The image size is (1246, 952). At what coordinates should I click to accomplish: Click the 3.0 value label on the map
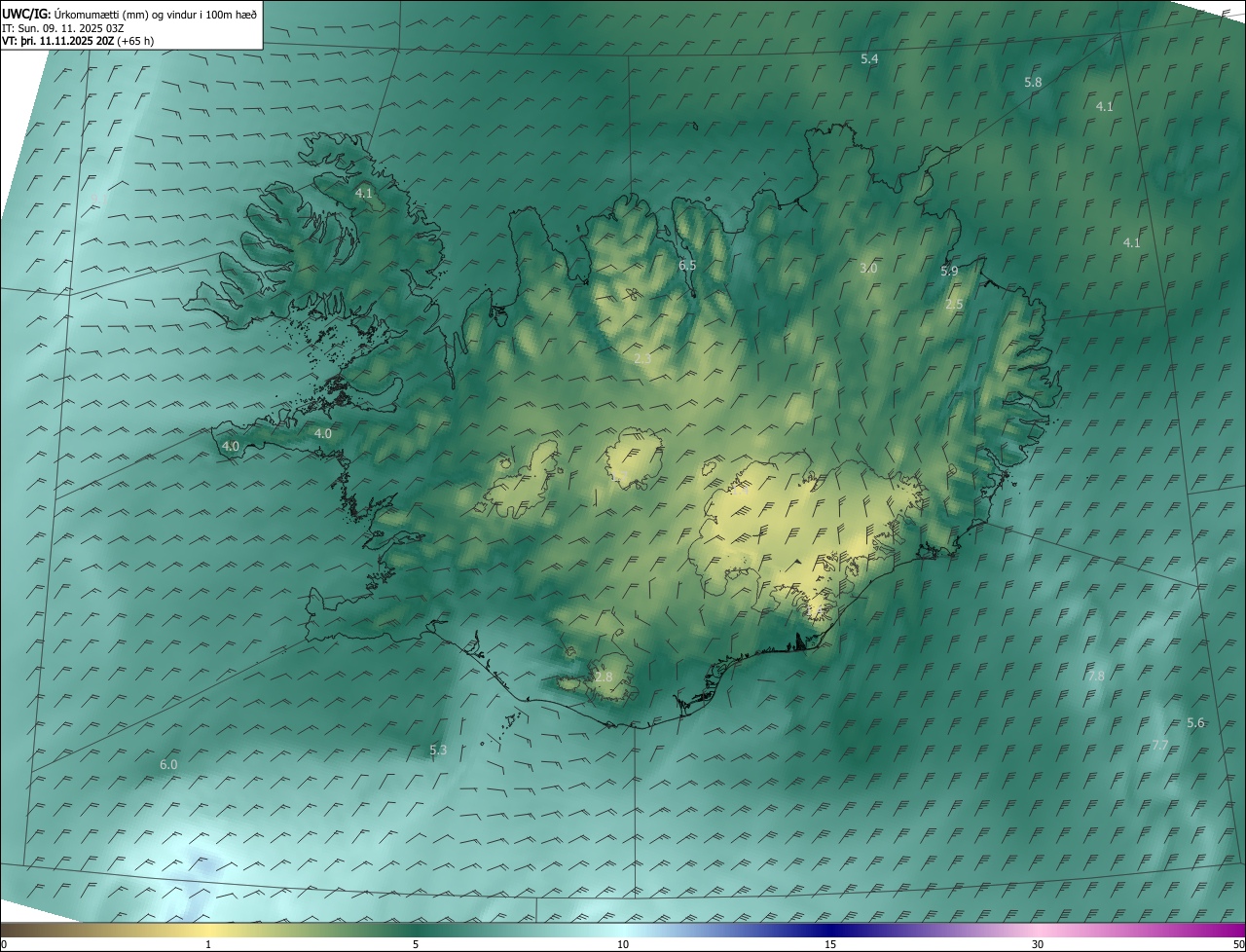coord(868,268)
